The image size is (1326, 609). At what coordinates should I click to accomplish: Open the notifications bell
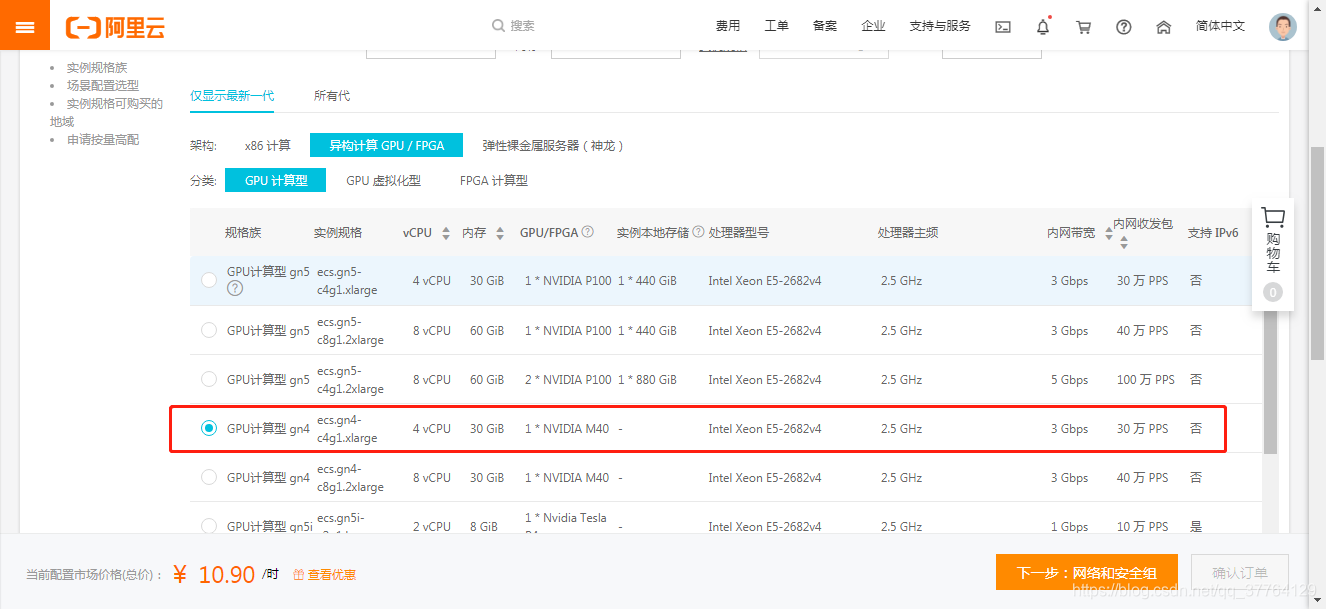click(1043, 27)
